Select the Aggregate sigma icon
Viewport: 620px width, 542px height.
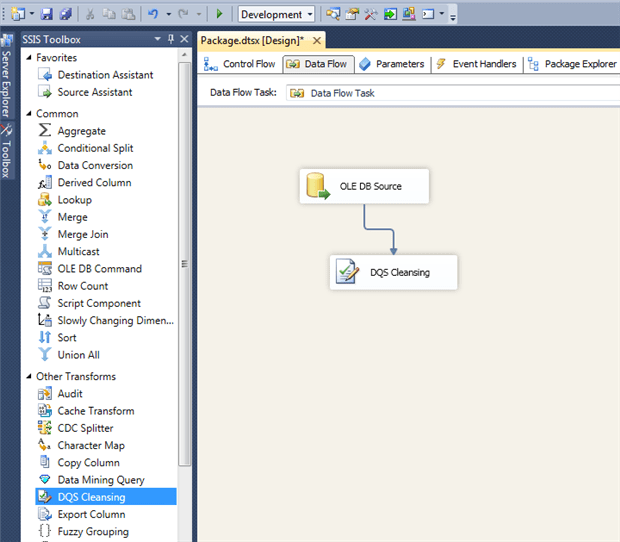pyautogui.click(x=45, y=130)
